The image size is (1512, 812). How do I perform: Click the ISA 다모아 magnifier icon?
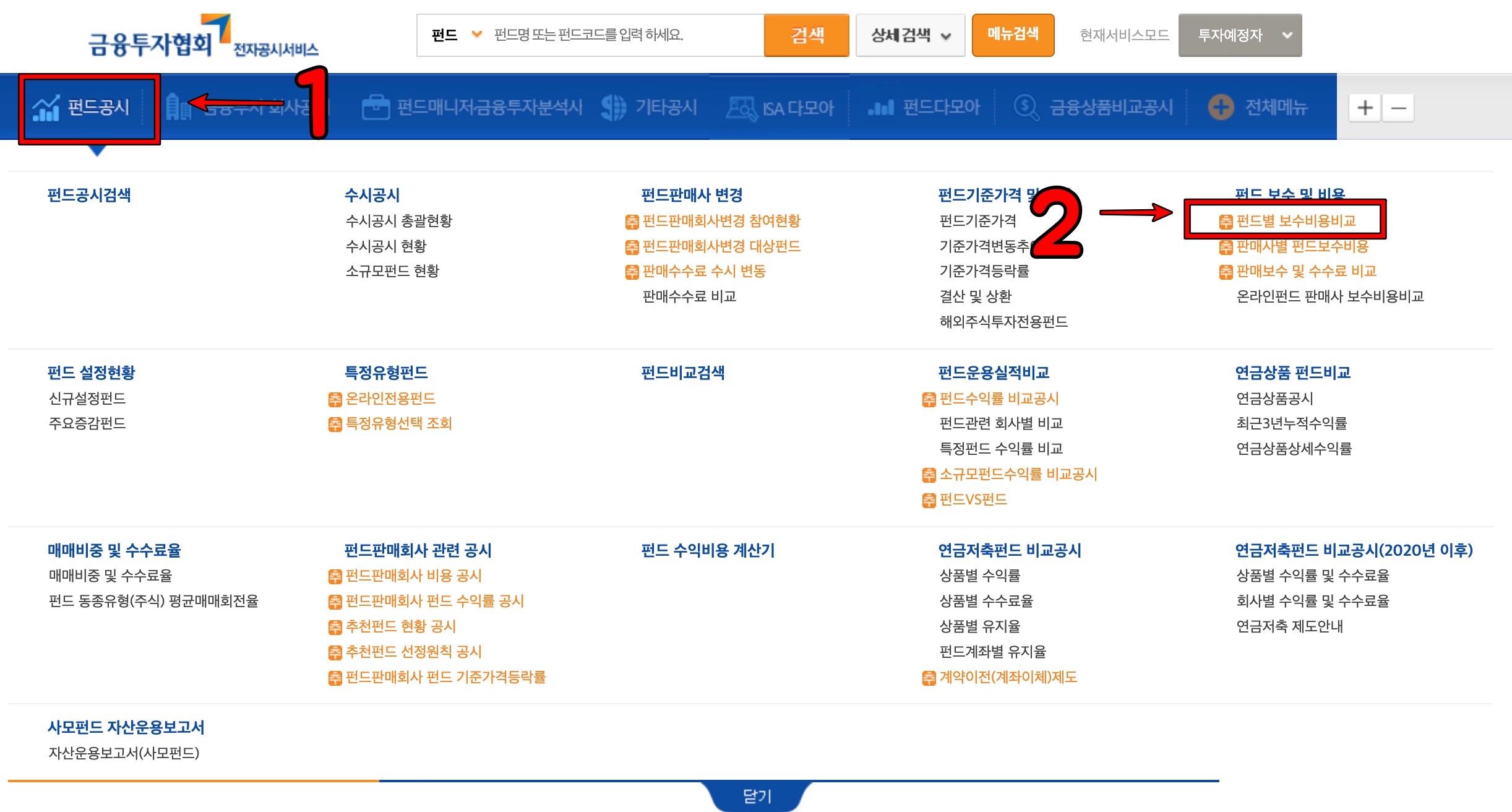point(741,108)
